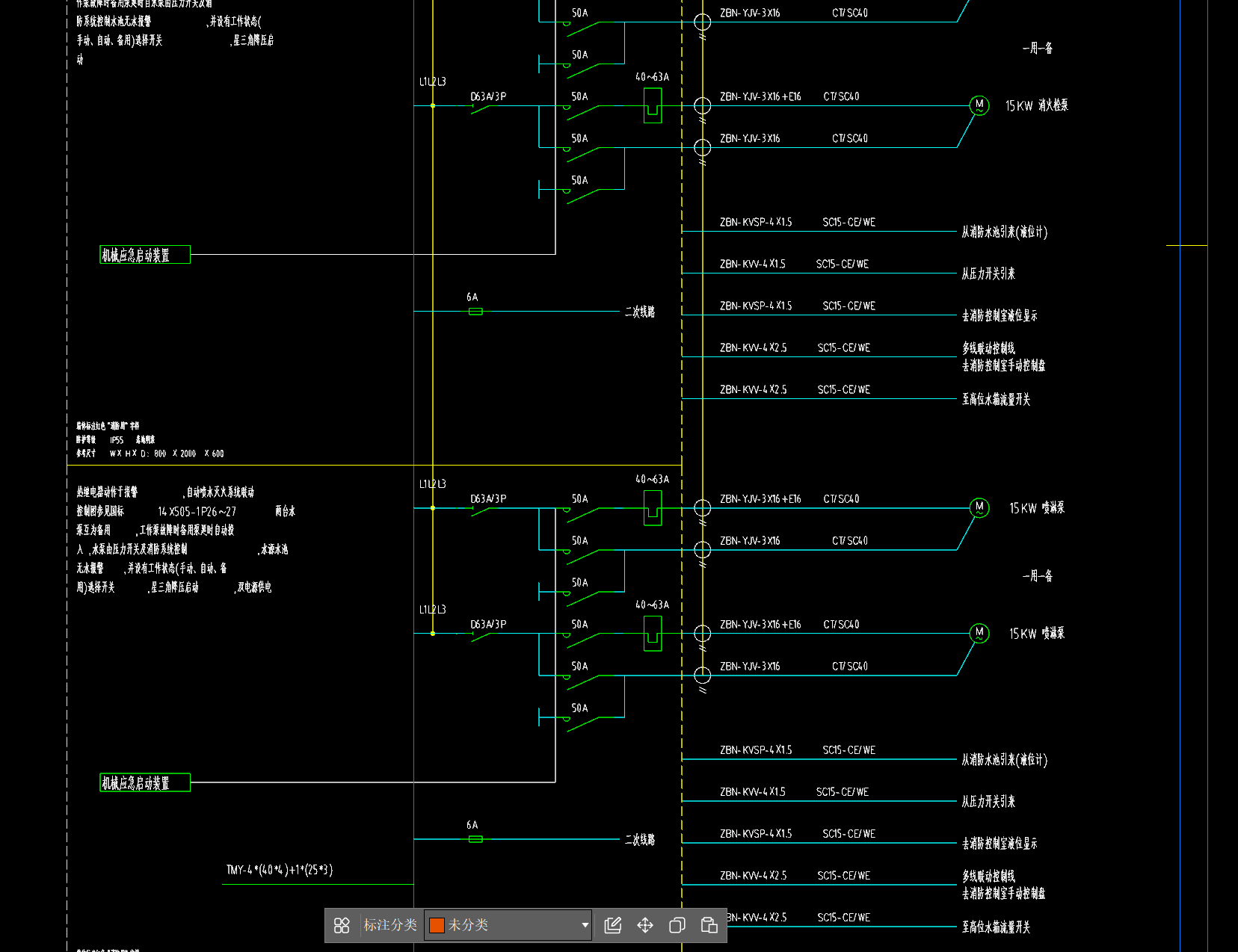Select the move annotation cross-arrow icon
The width and height of the screenshot is (1238, 952).
pyautogui.click(x=645, y=925)
